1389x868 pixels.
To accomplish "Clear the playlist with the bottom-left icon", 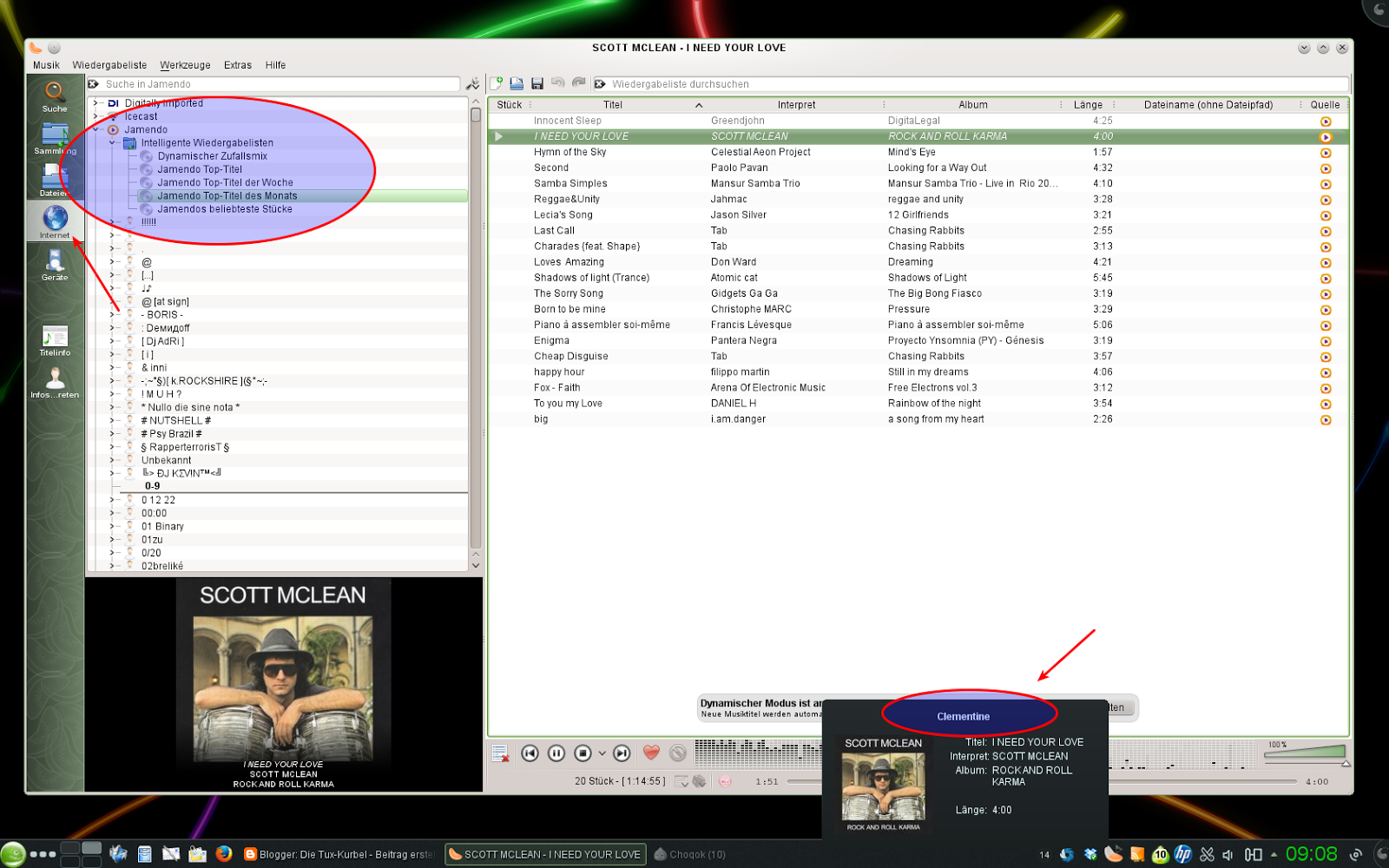I will (500, 753).
